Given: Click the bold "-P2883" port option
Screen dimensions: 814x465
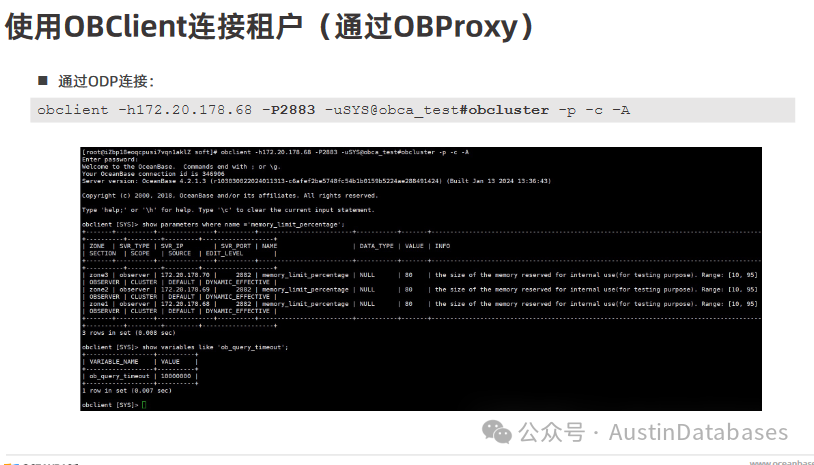Looking at the screenshot, I should (289, 110).
